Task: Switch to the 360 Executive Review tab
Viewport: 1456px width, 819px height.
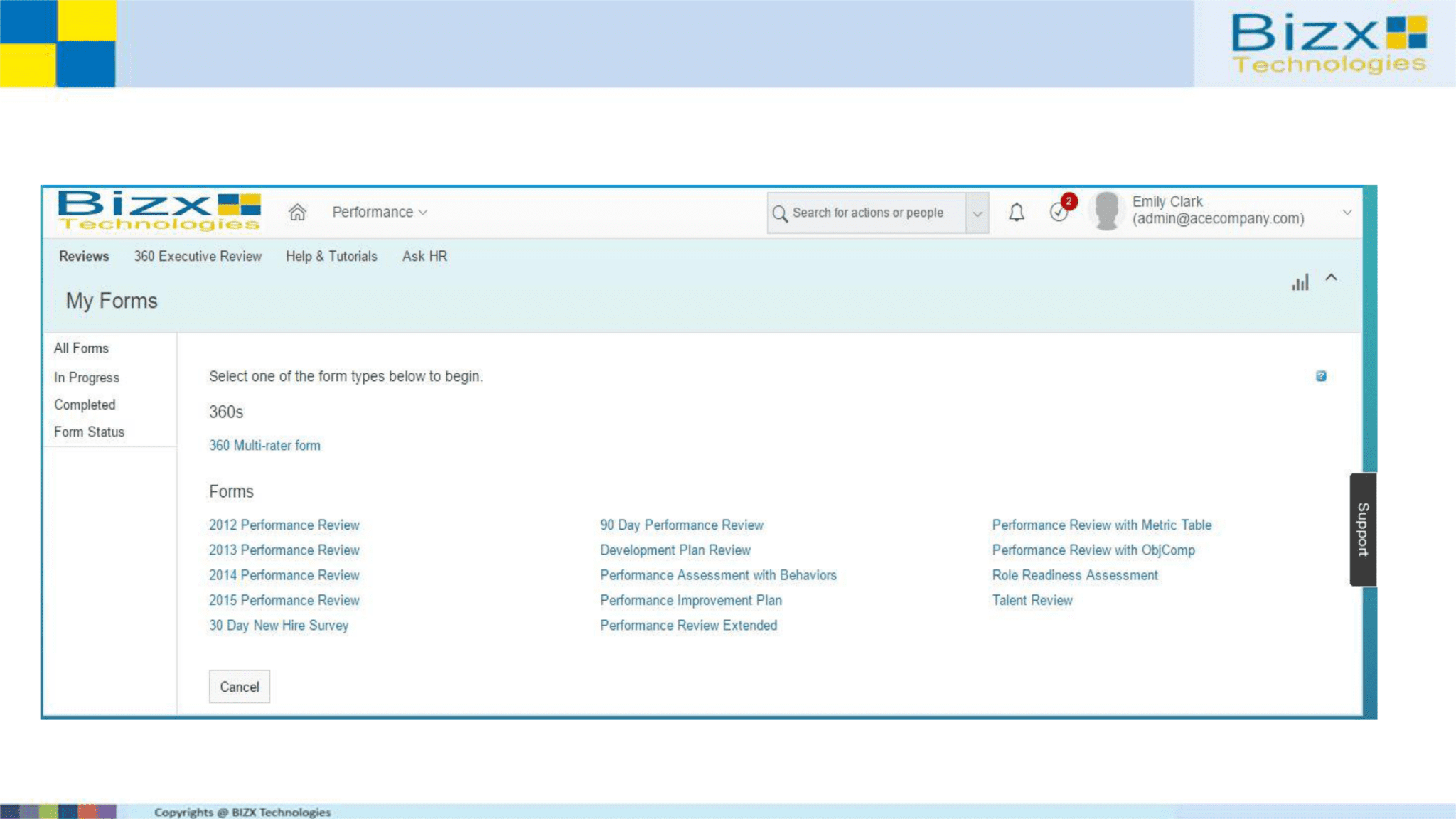Action: click(x=198, y=256)
